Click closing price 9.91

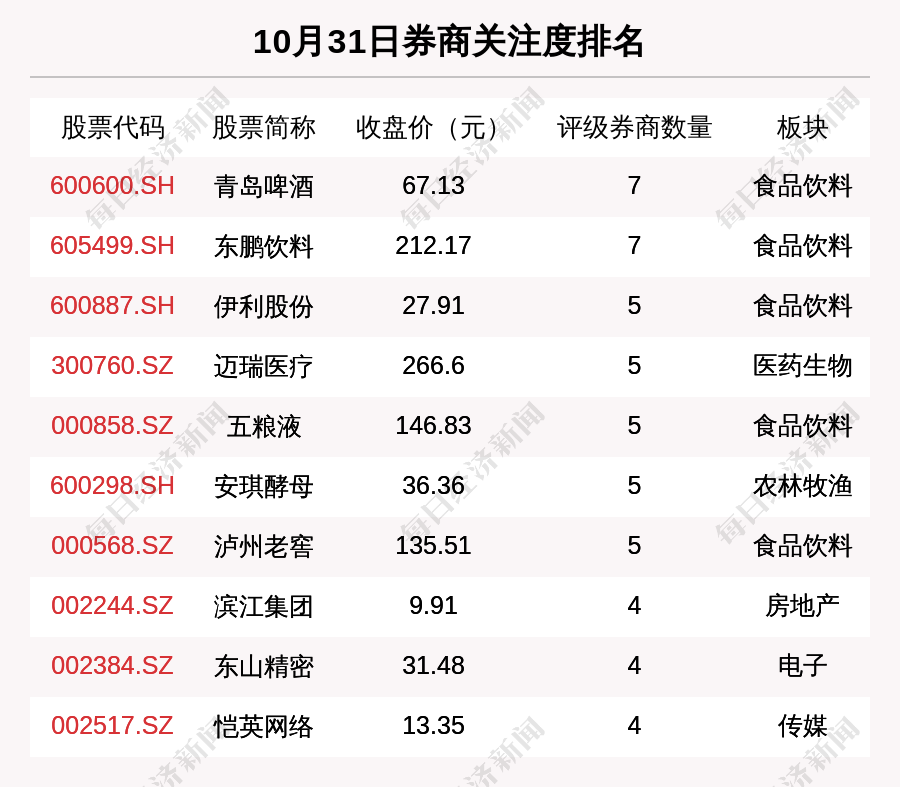pos(433,606)
